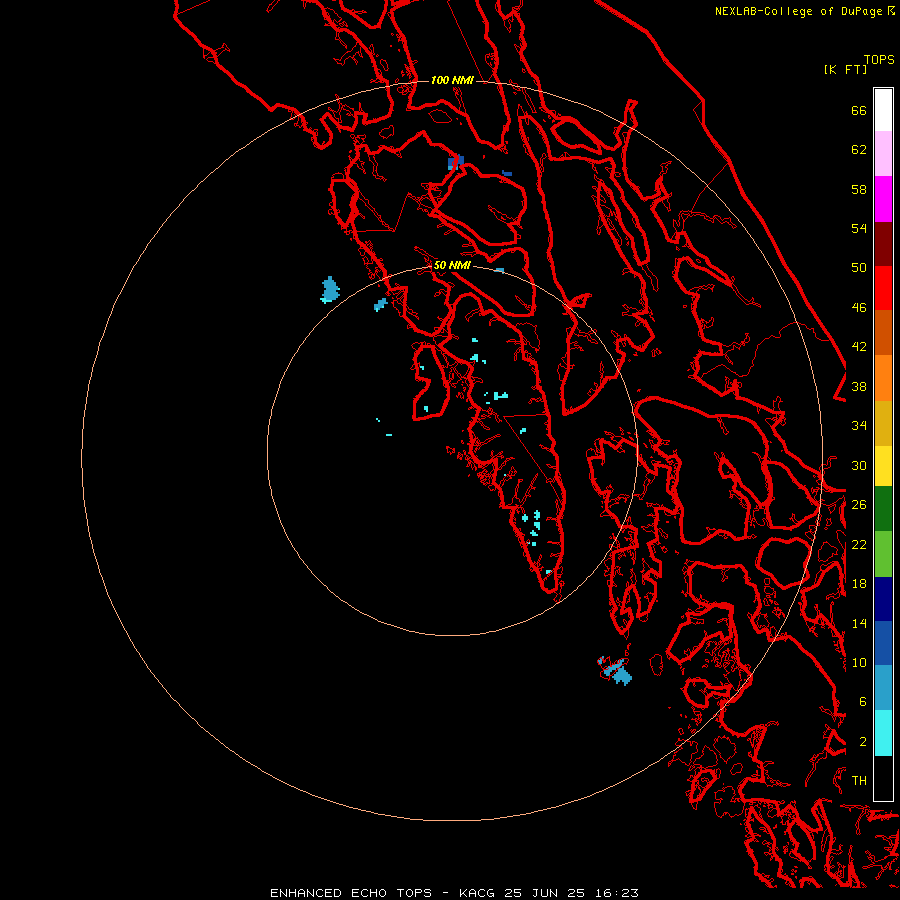Click the '2' legend value
The height and width of the screenshot is (900, 900).
(x=862, y=742)
